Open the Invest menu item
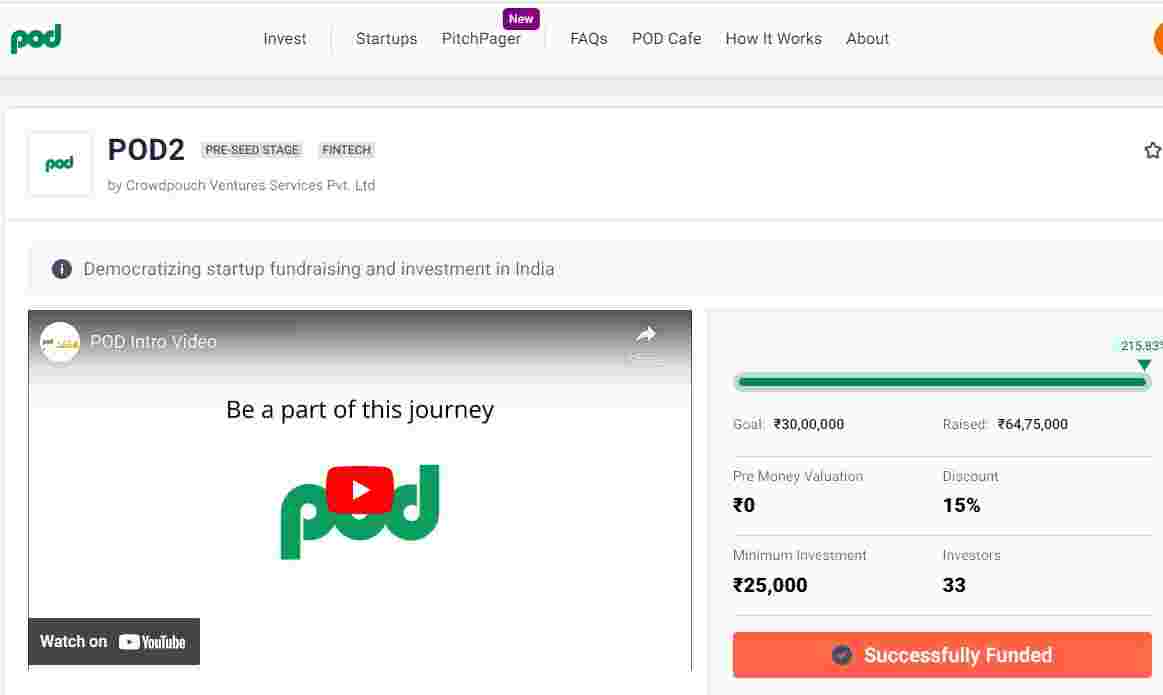Screen dimensions: 1163x695 285,39
